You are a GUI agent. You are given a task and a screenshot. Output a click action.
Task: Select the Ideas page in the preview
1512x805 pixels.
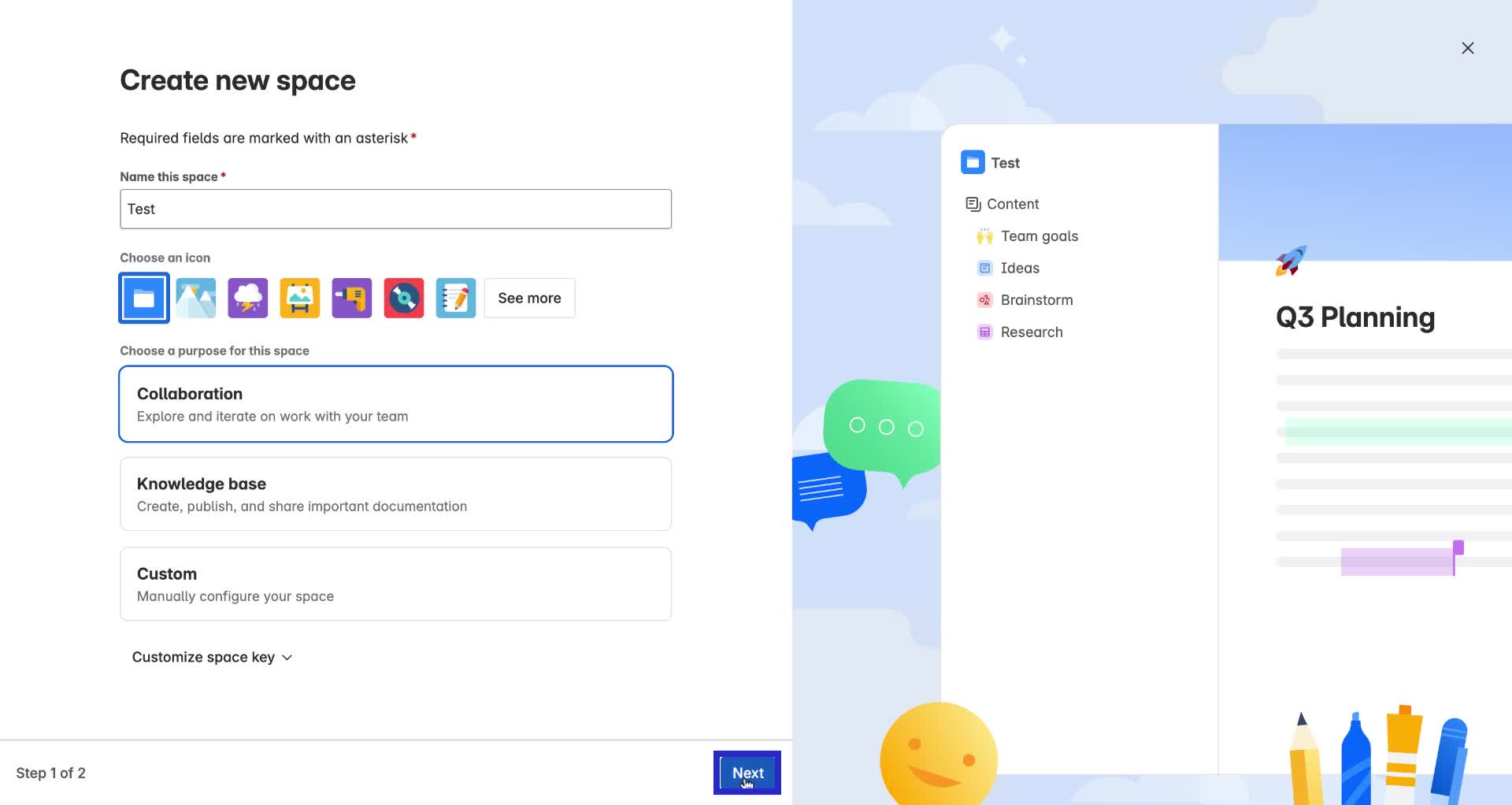click(x=1019, y=268)
